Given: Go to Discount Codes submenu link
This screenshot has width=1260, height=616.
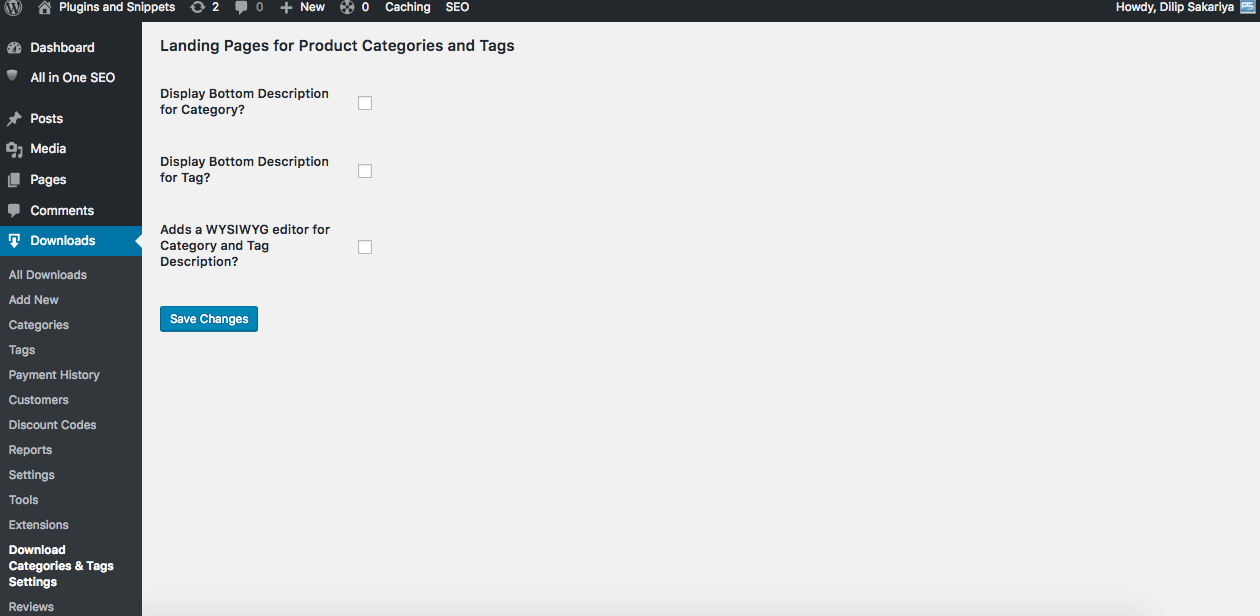Looking at the screenshot, I should coord(52,425).
